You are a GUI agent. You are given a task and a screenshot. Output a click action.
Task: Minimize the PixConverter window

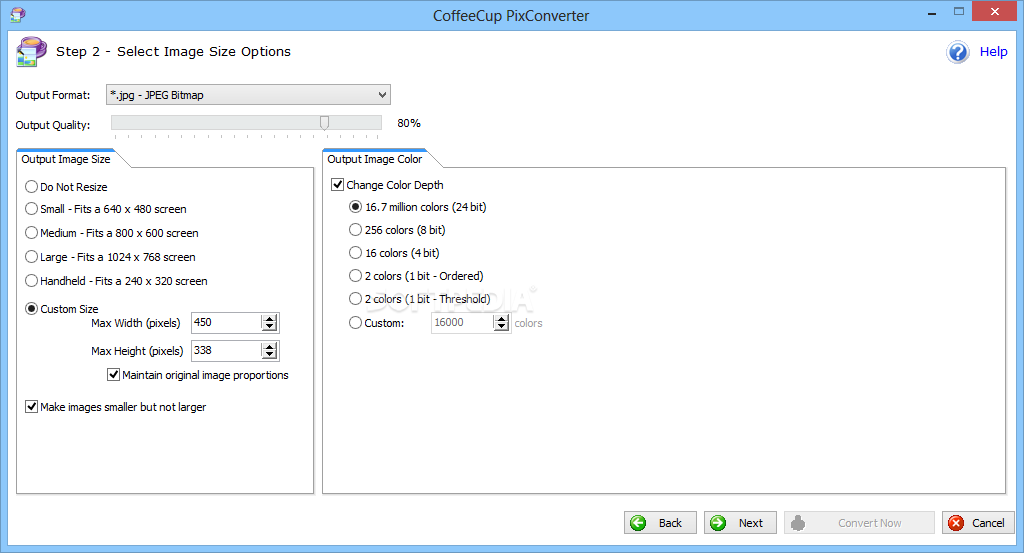[x=932, y=13]
